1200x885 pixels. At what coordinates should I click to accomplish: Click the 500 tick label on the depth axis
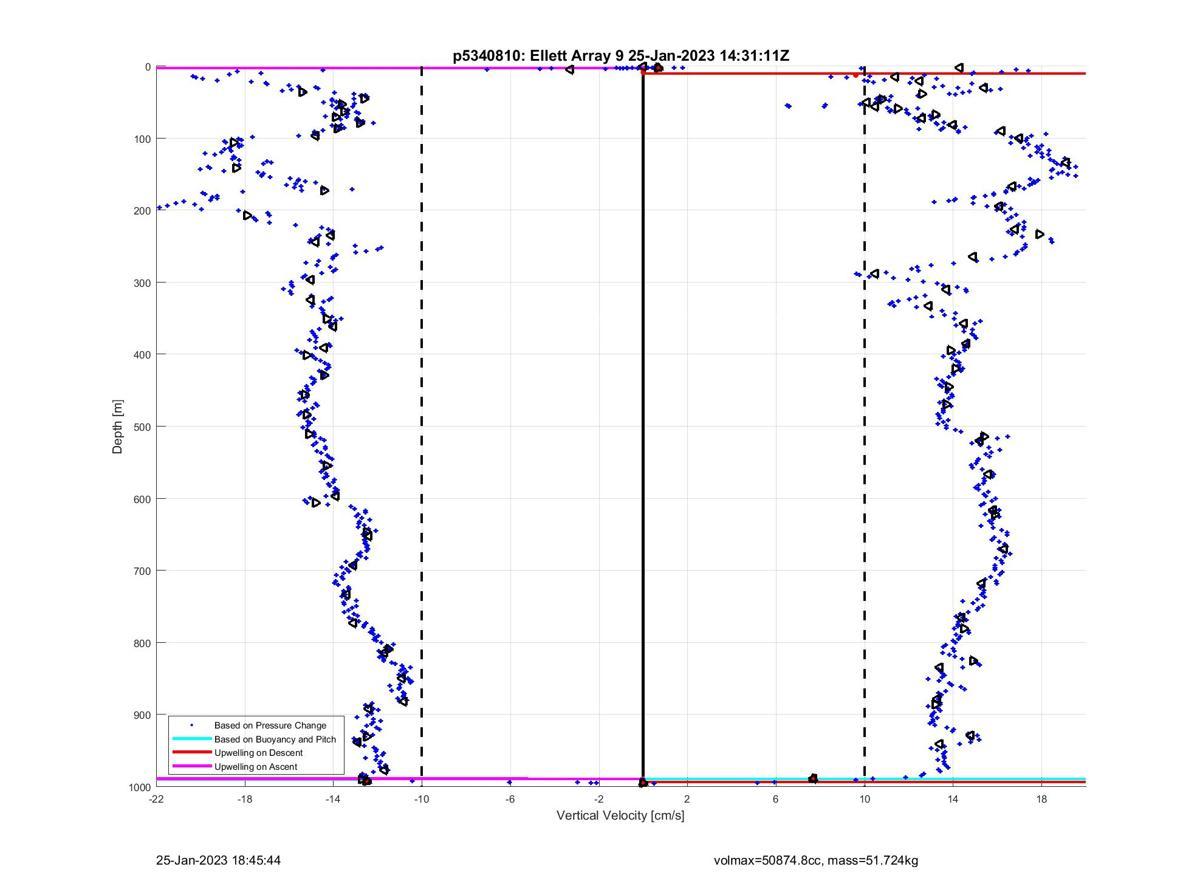(140, 427)
